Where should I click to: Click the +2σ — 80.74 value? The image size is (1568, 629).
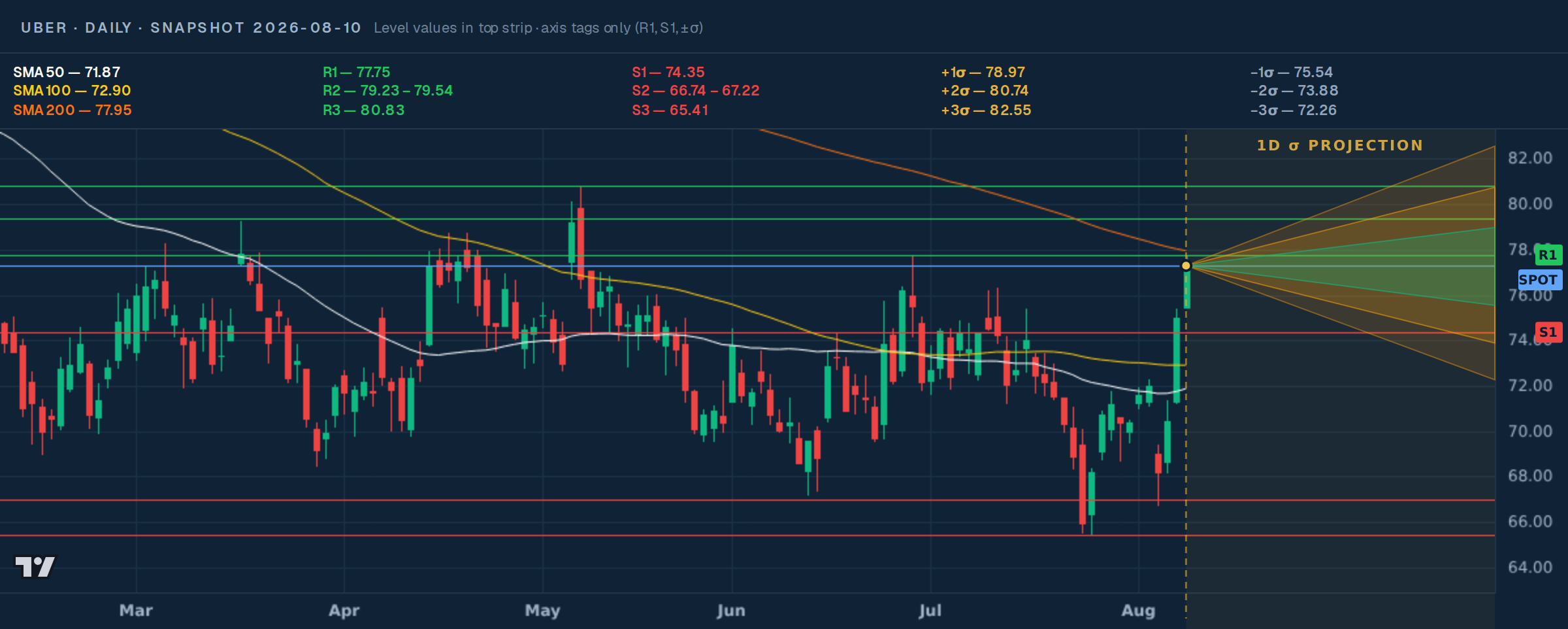tap(985, 90)
